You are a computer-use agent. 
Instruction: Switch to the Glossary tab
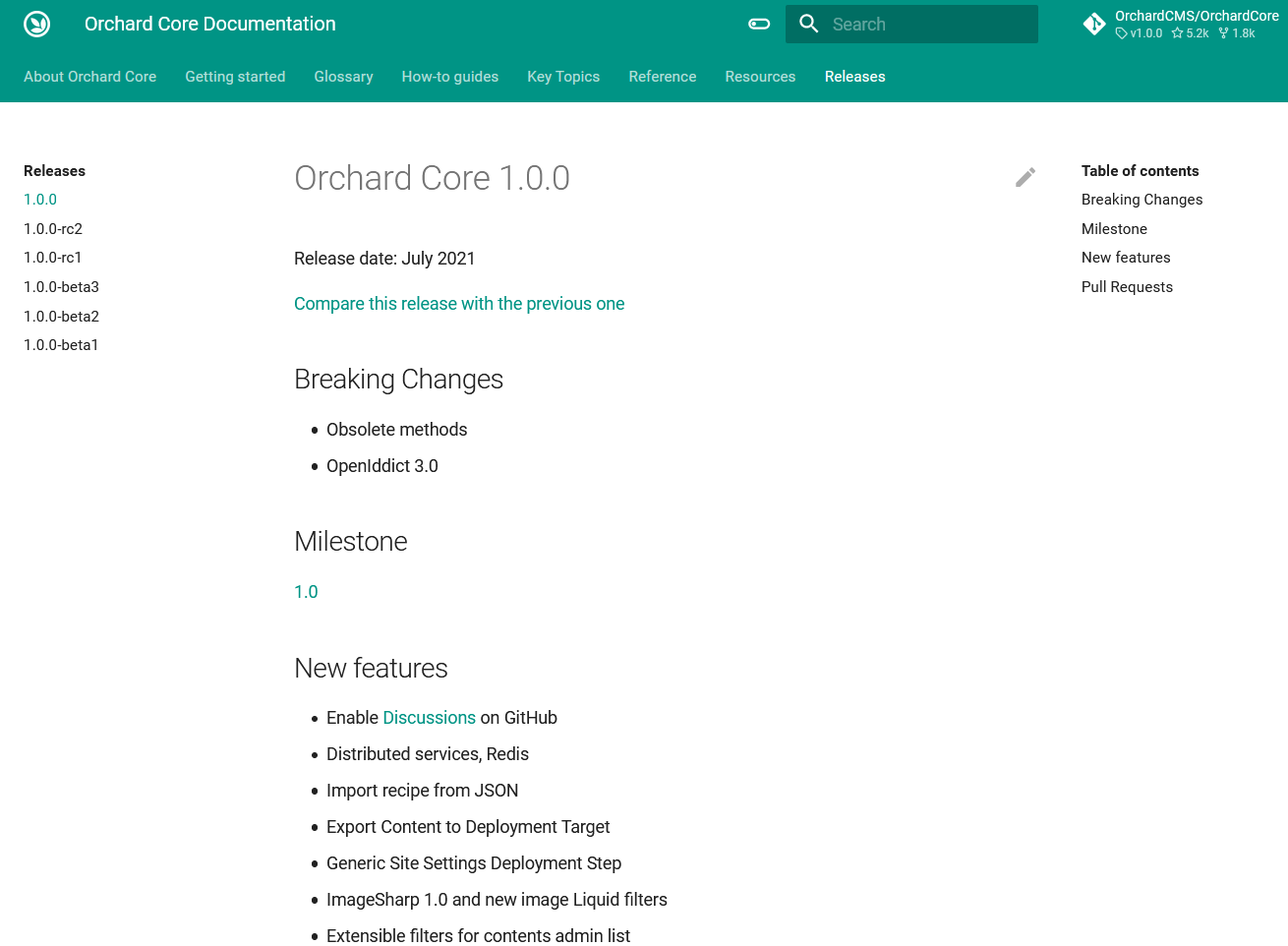[343, 77]
